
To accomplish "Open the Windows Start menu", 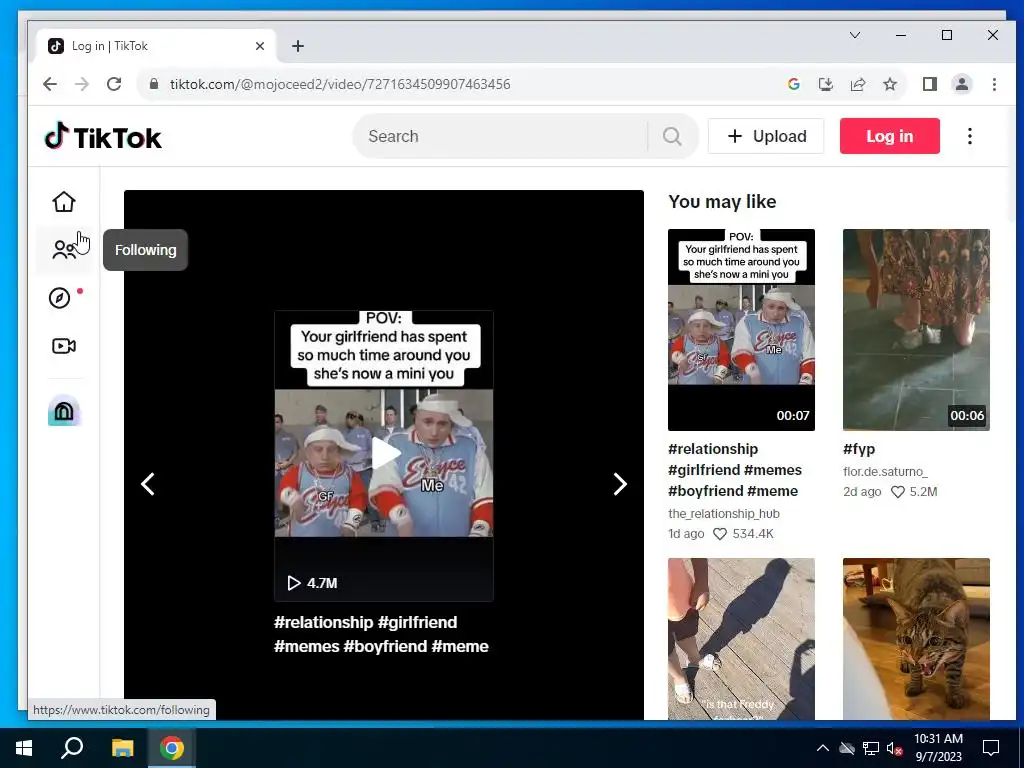I will pos(24,748).
